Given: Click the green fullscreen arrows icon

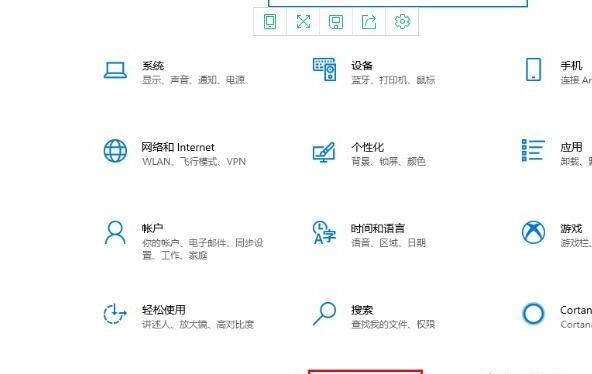Looking at the screenshot, I should (x=303, y=22).
